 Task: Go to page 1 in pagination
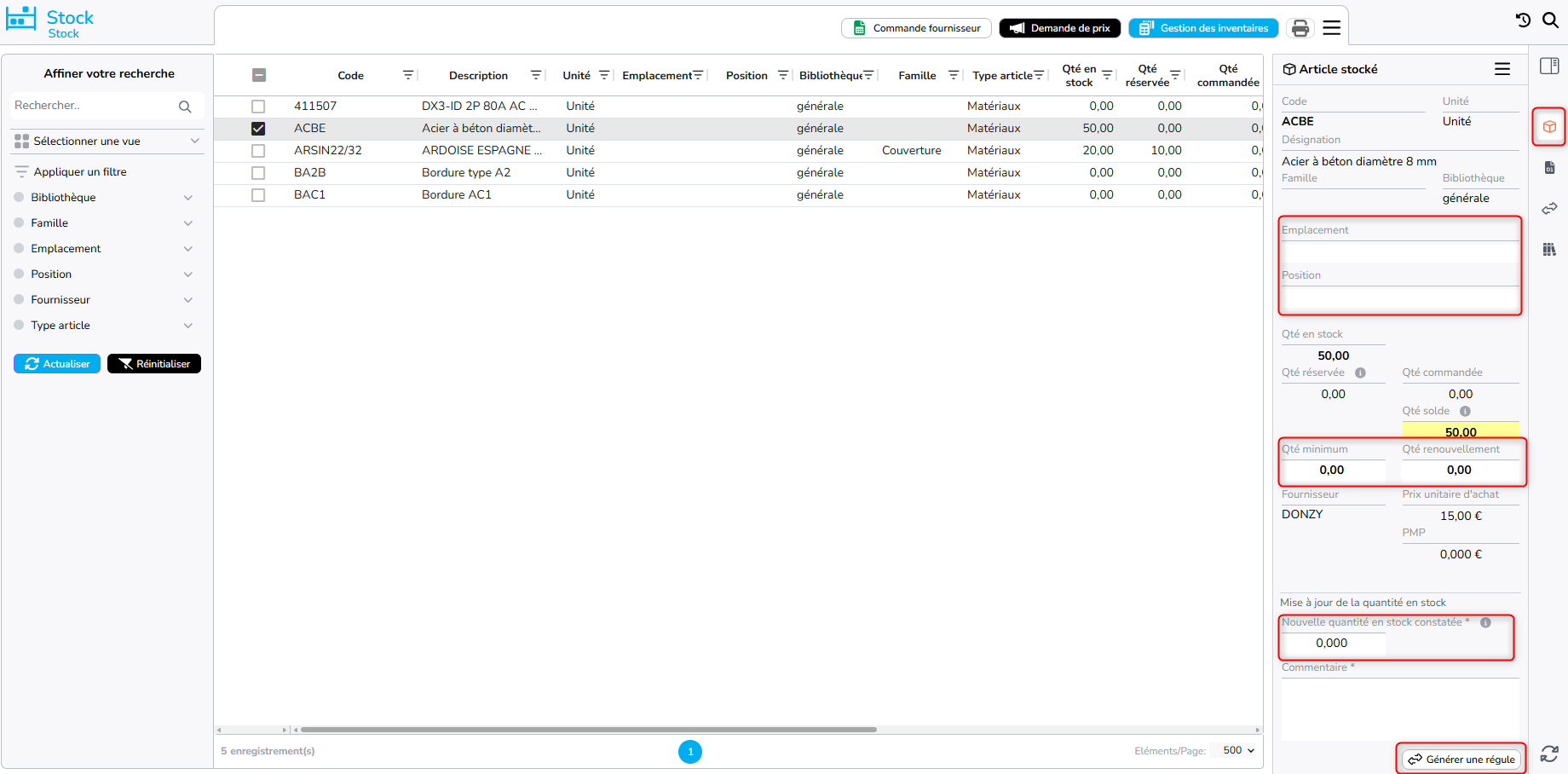(690, 752)
